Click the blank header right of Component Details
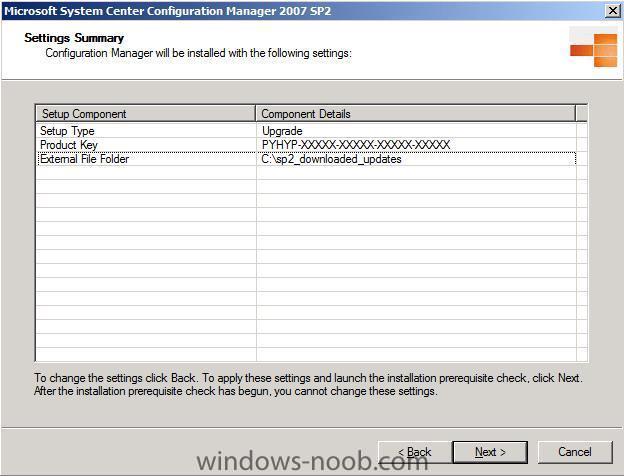Screen dimensions: 624x476 (581, 114)
